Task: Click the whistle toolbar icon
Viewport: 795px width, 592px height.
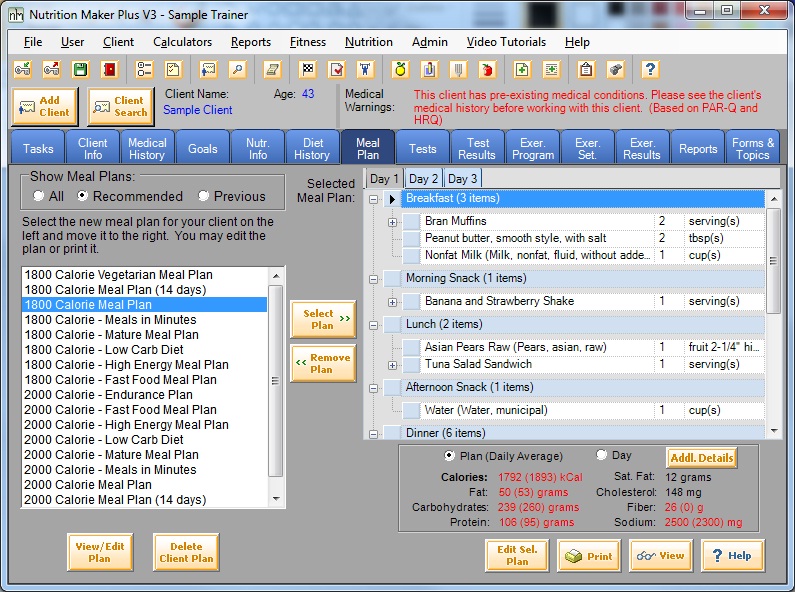Action: click(615, 69)
